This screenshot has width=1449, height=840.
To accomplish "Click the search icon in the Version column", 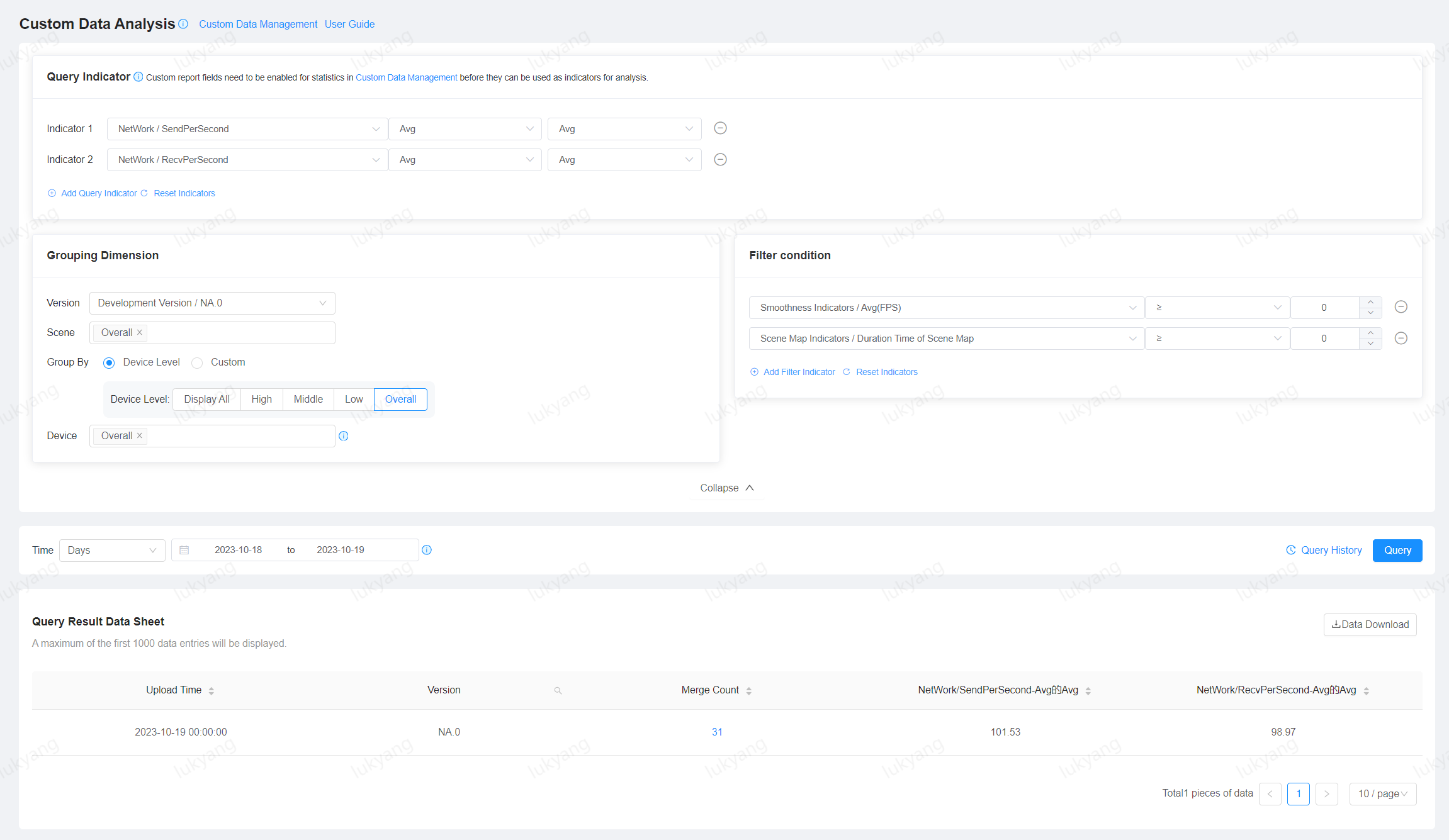I will coord(558,690).
